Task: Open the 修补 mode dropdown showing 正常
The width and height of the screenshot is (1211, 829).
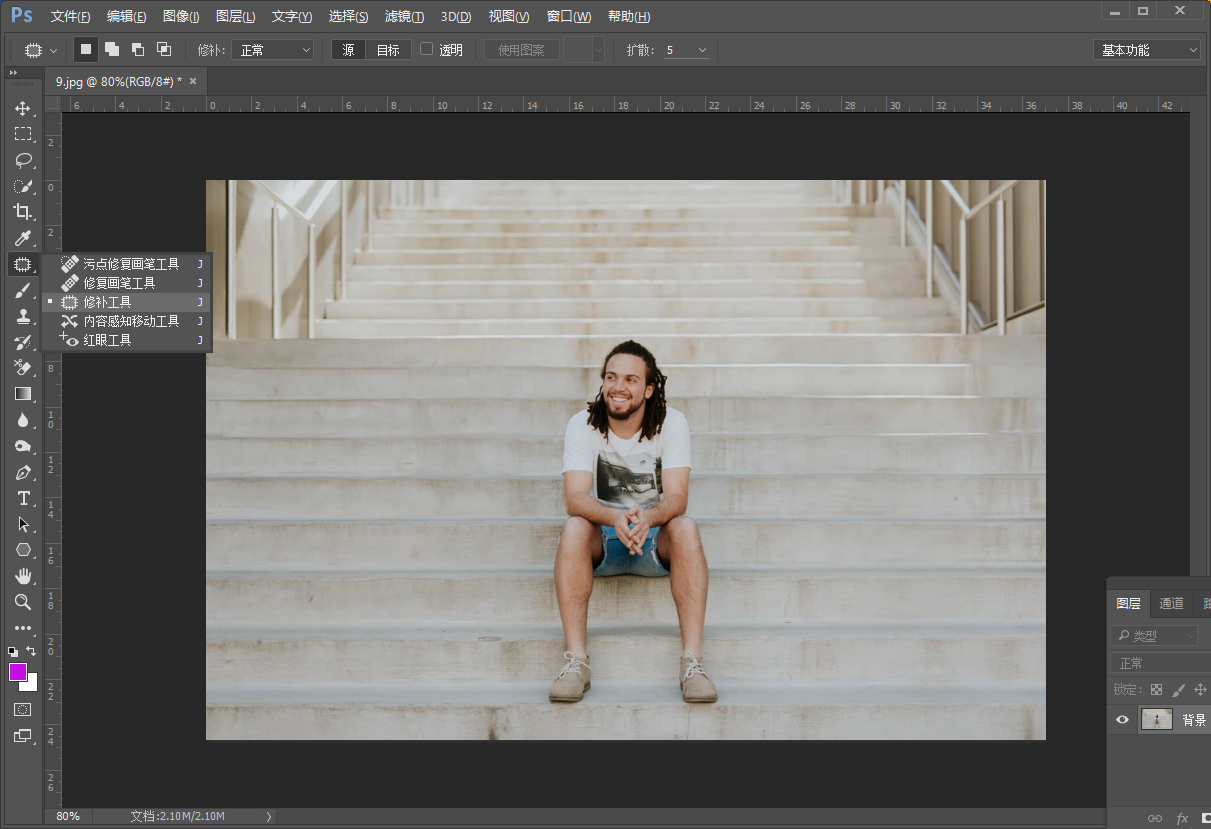Action: [273, 50]
